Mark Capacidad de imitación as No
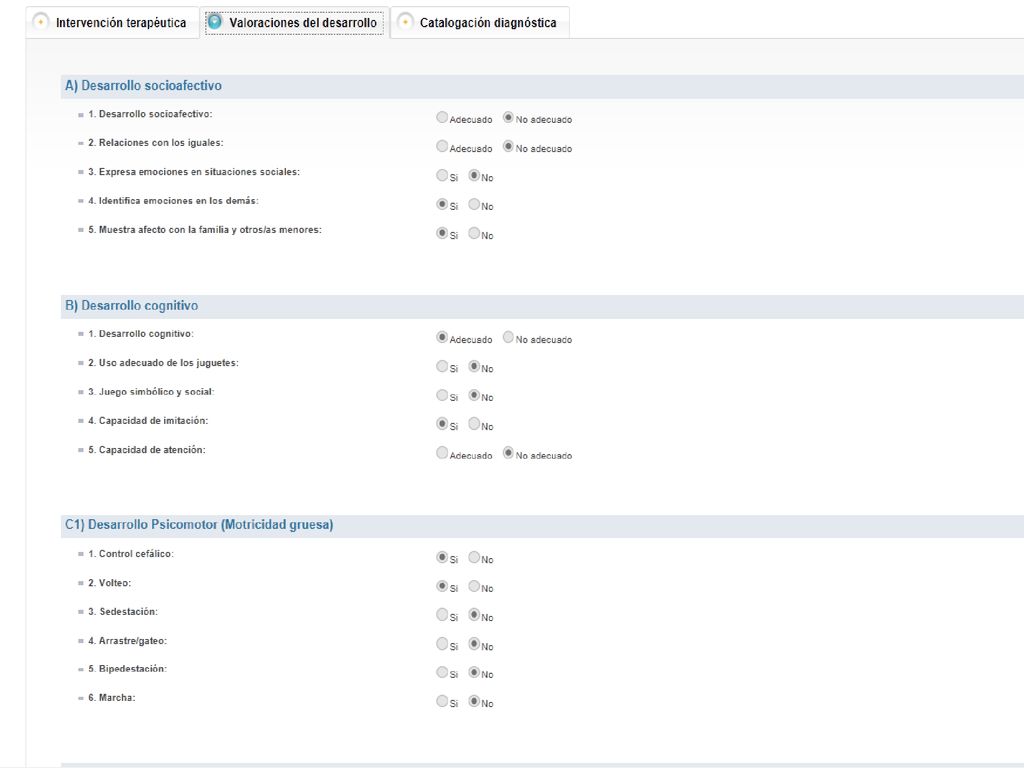This screenshot has height=768, width=1024. [x=474, y=424]
